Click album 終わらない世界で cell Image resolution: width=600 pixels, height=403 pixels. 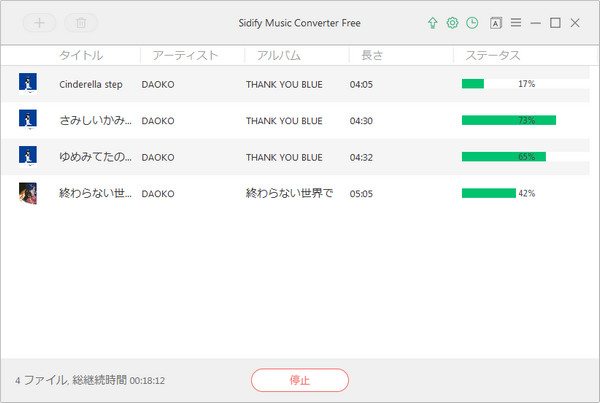[x=289, y=193]
